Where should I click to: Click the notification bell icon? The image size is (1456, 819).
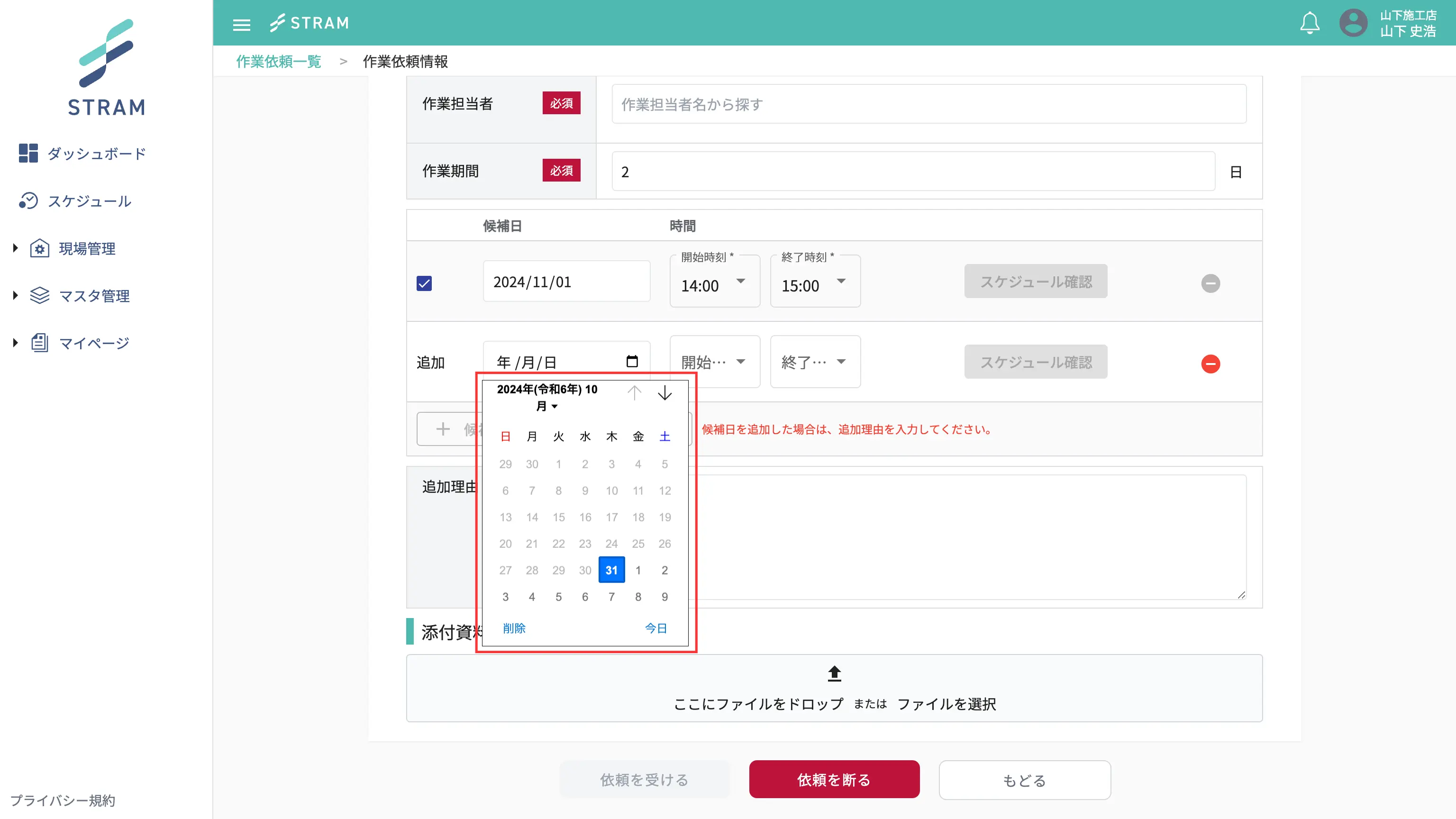(1309, 23)
